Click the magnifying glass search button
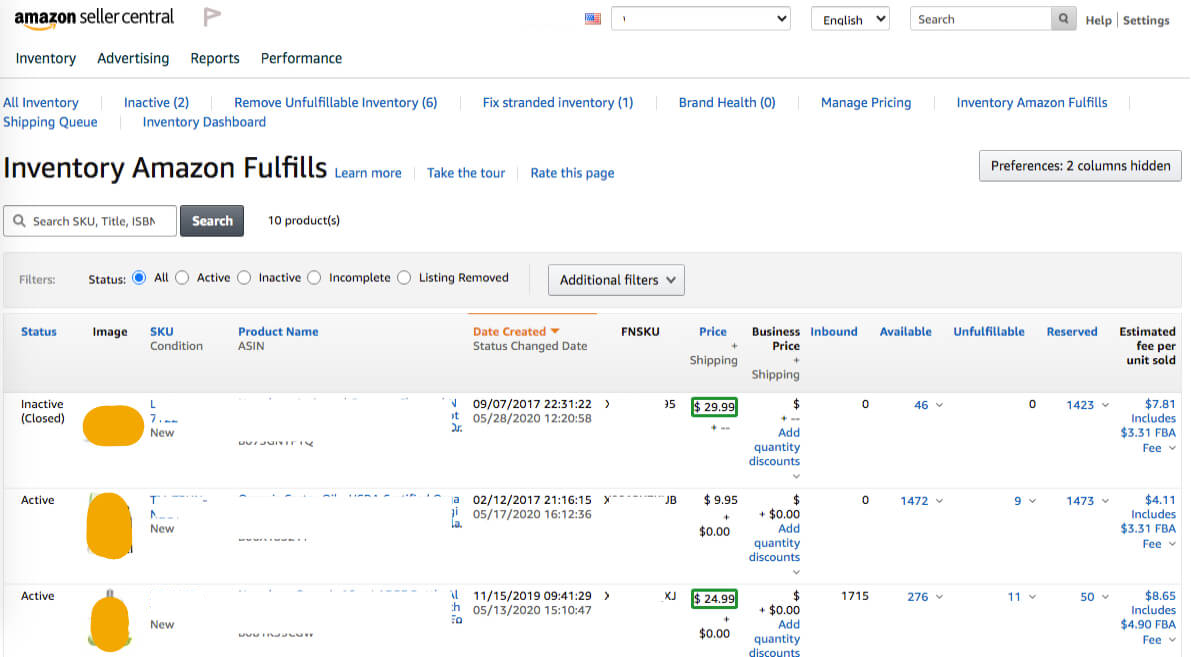 1064,19
